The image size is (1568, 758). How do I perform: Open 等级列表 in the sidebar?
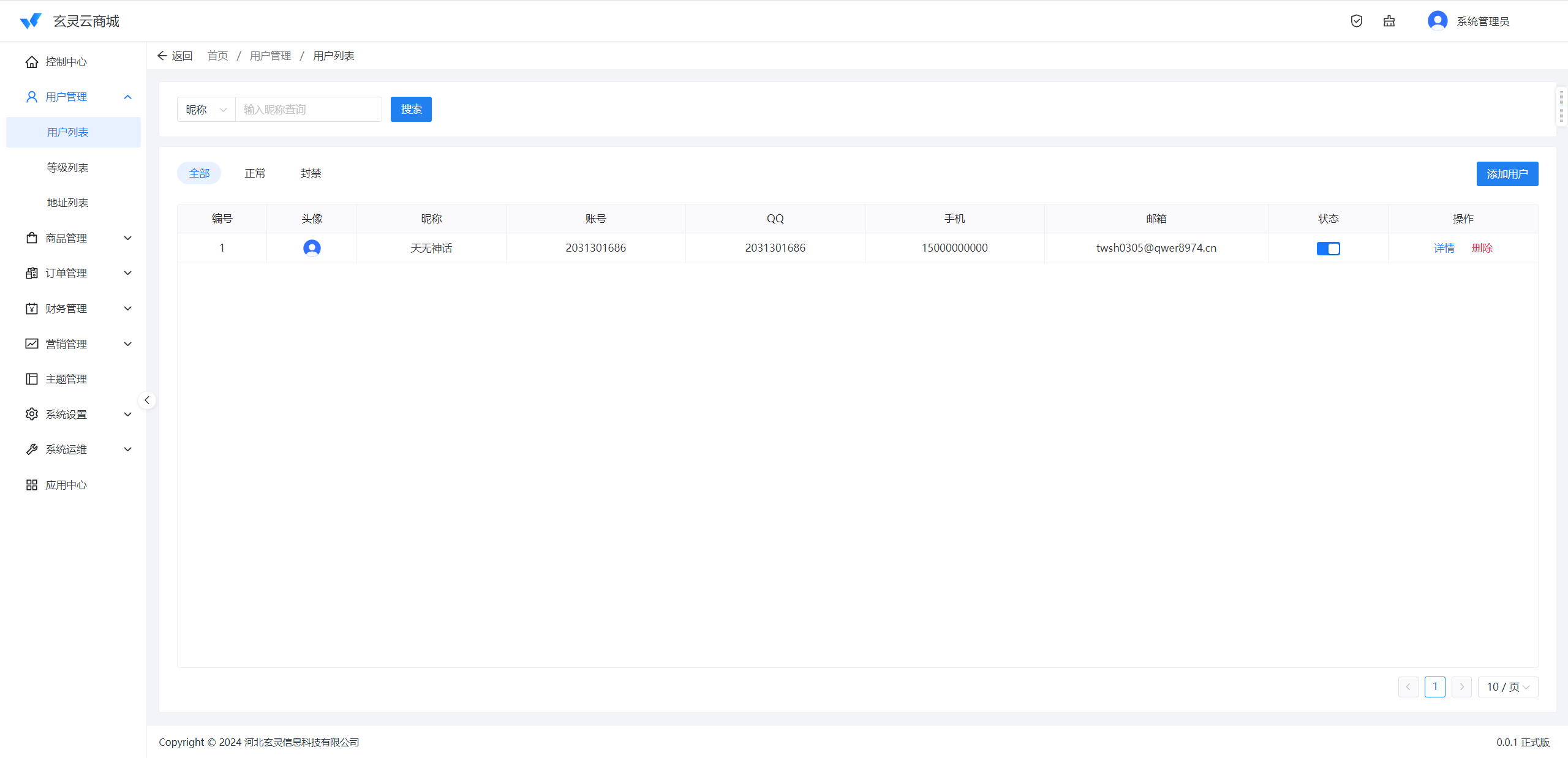tap(67, 167)
